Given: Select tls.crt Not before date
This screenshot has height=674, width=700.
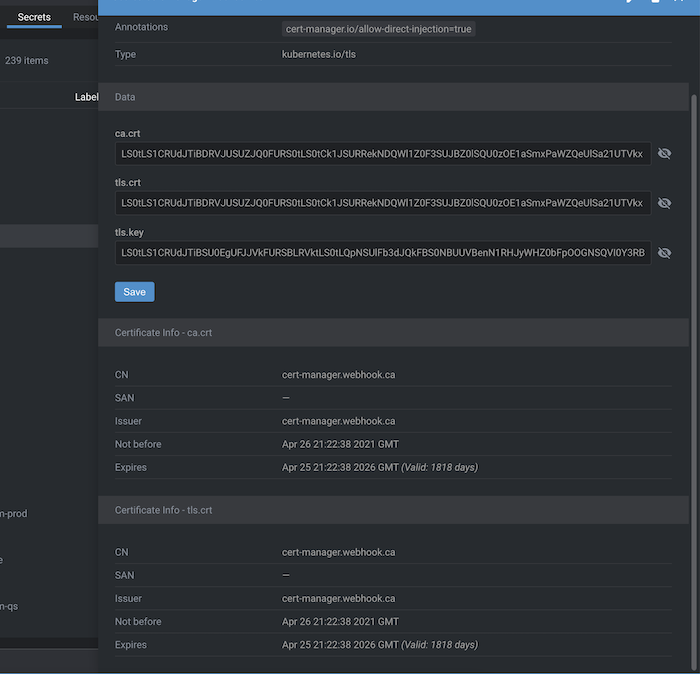Looking at the screenshot, I should 340,622.
